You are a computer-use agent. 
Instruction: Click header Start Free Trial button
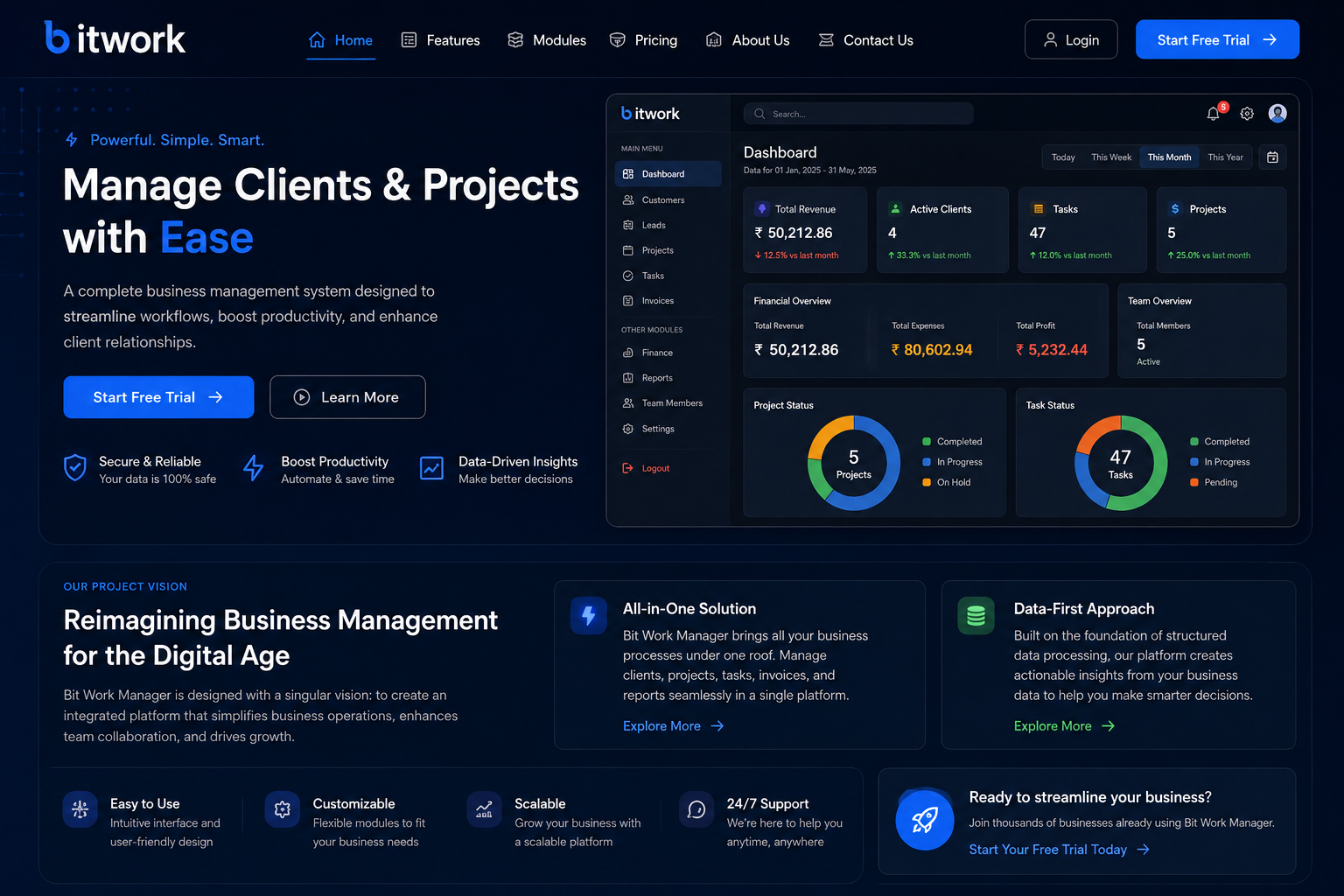[1217, 39]
